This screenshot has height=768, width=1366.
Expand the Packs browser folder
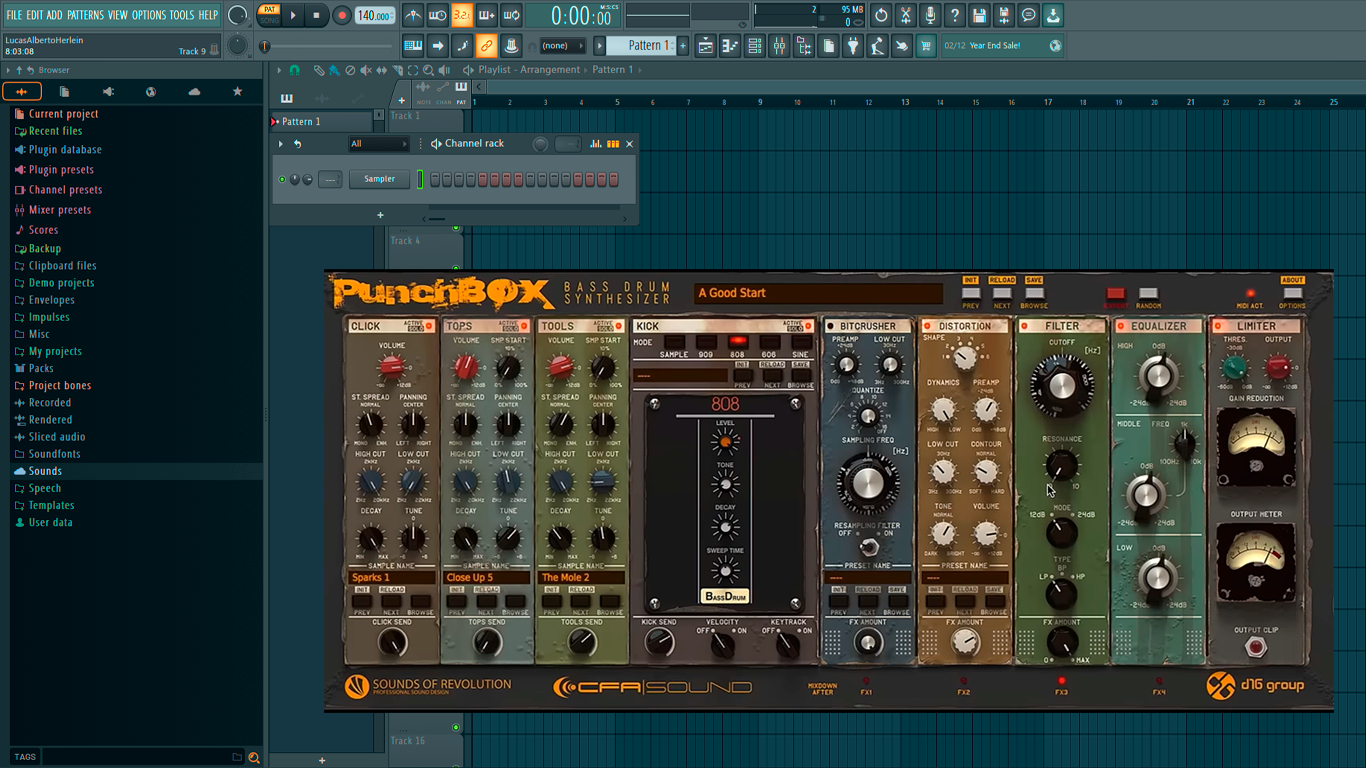(x=41, y=368)
